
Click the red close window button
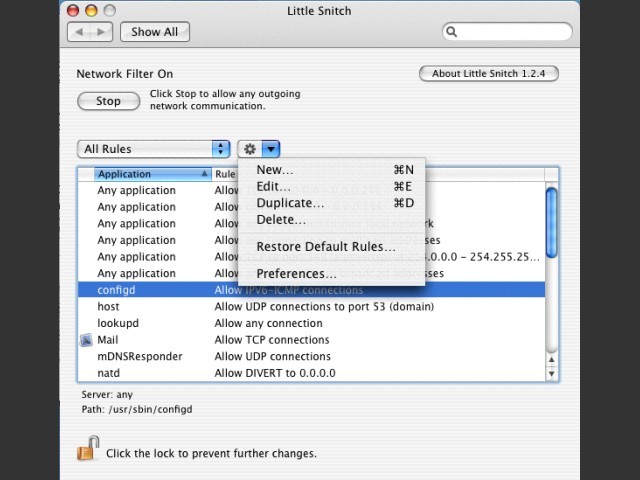[x=73, y=11]
